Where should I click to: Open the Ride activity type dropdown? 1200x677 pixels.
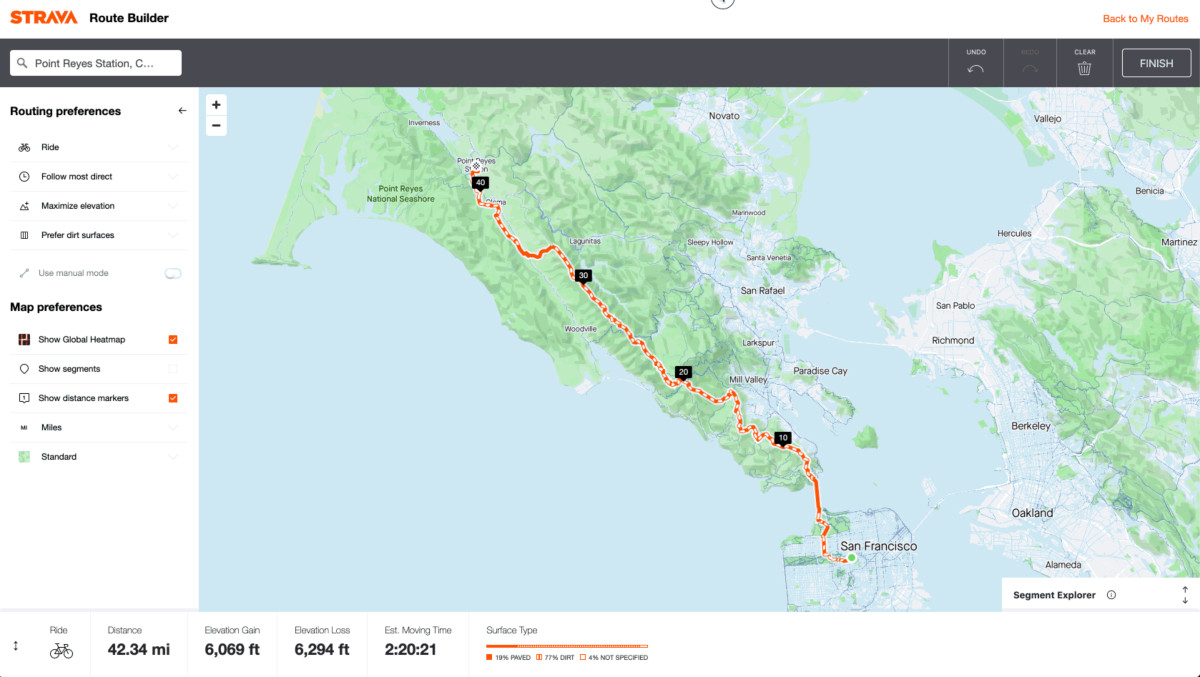173,147
